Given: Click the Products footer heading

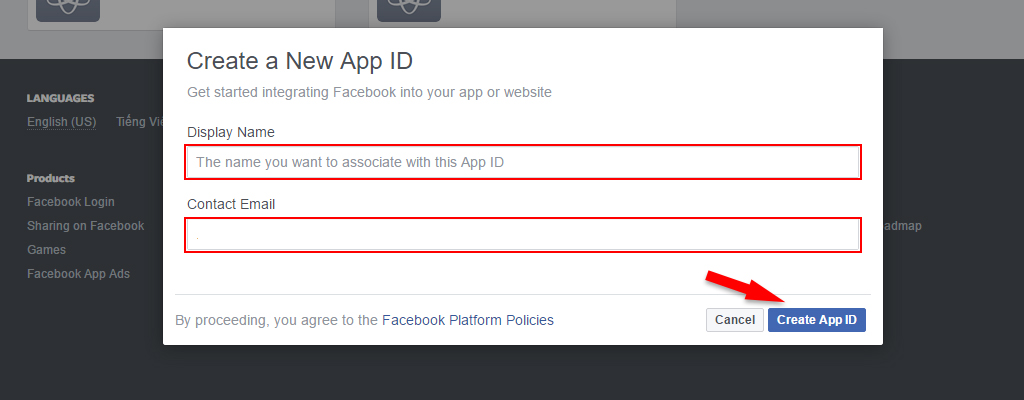Looking at the screenshot, I should click(51, 178).
